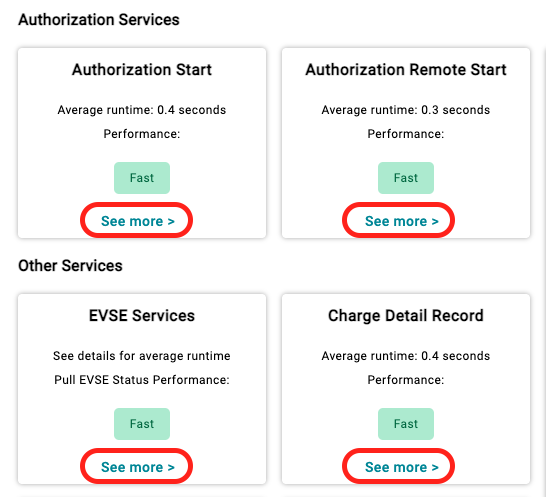Select the Authorization Remote Start card title
Image resolution: width=546 pixels, height=497 pixels.
(x=406, y=70)
